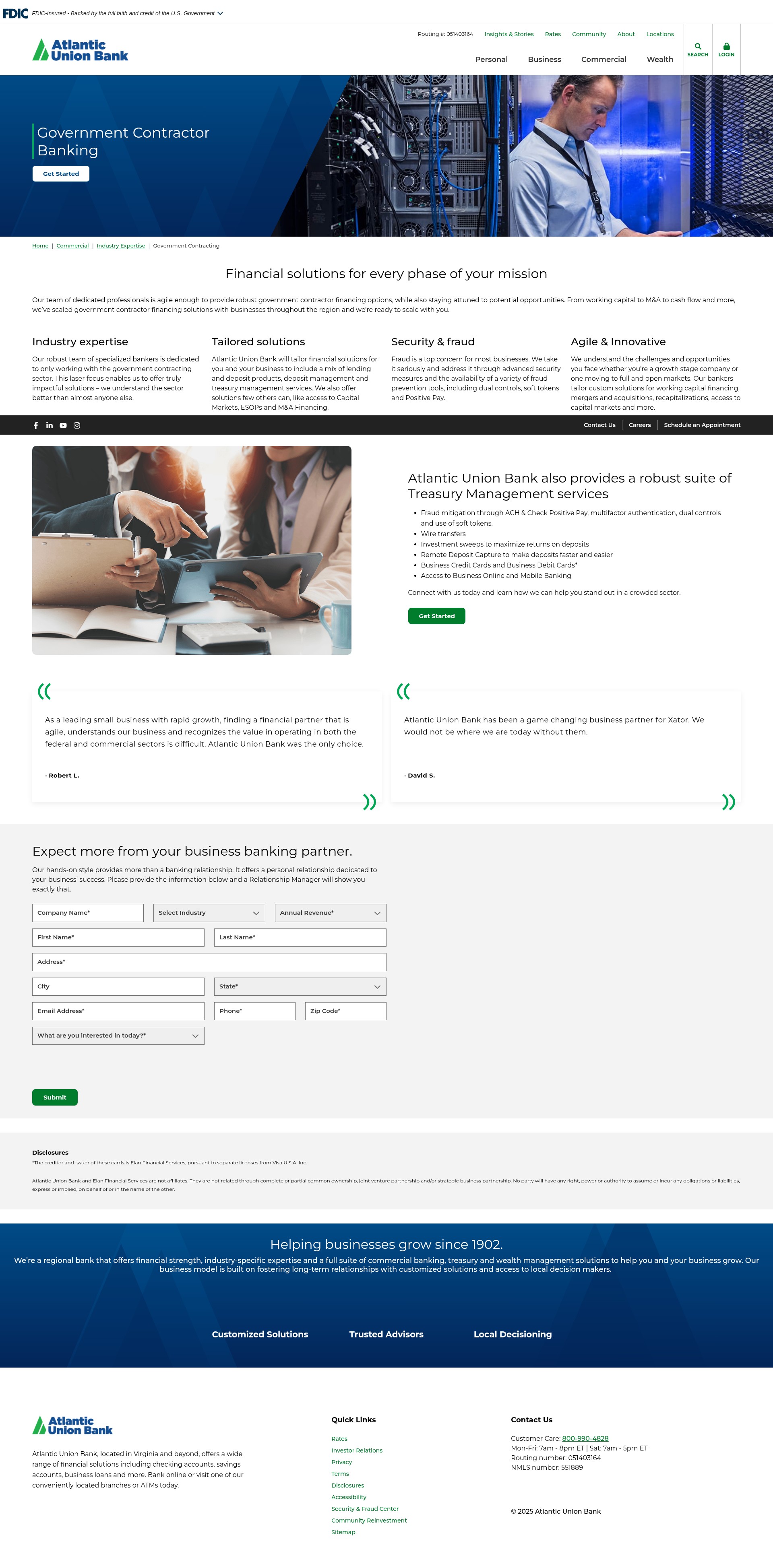Open the Sitemap link

tap(343, 1532)
